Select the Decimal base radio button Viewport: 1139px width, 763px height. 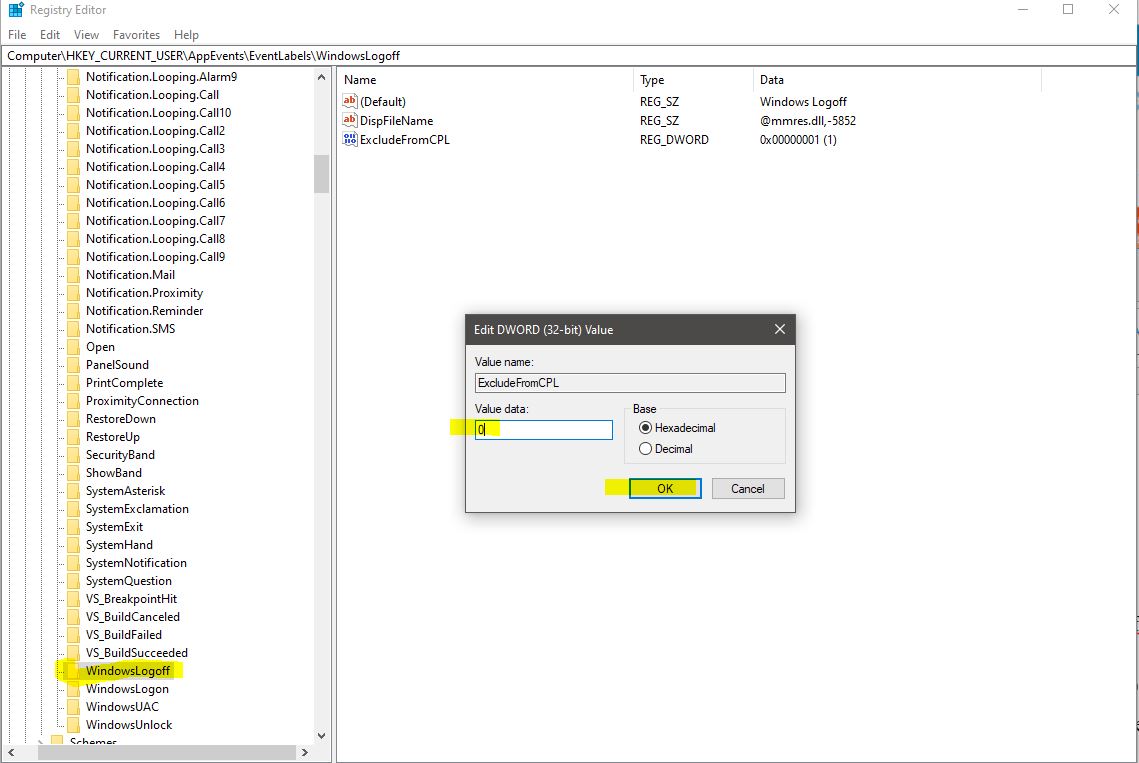pos(646,448)
